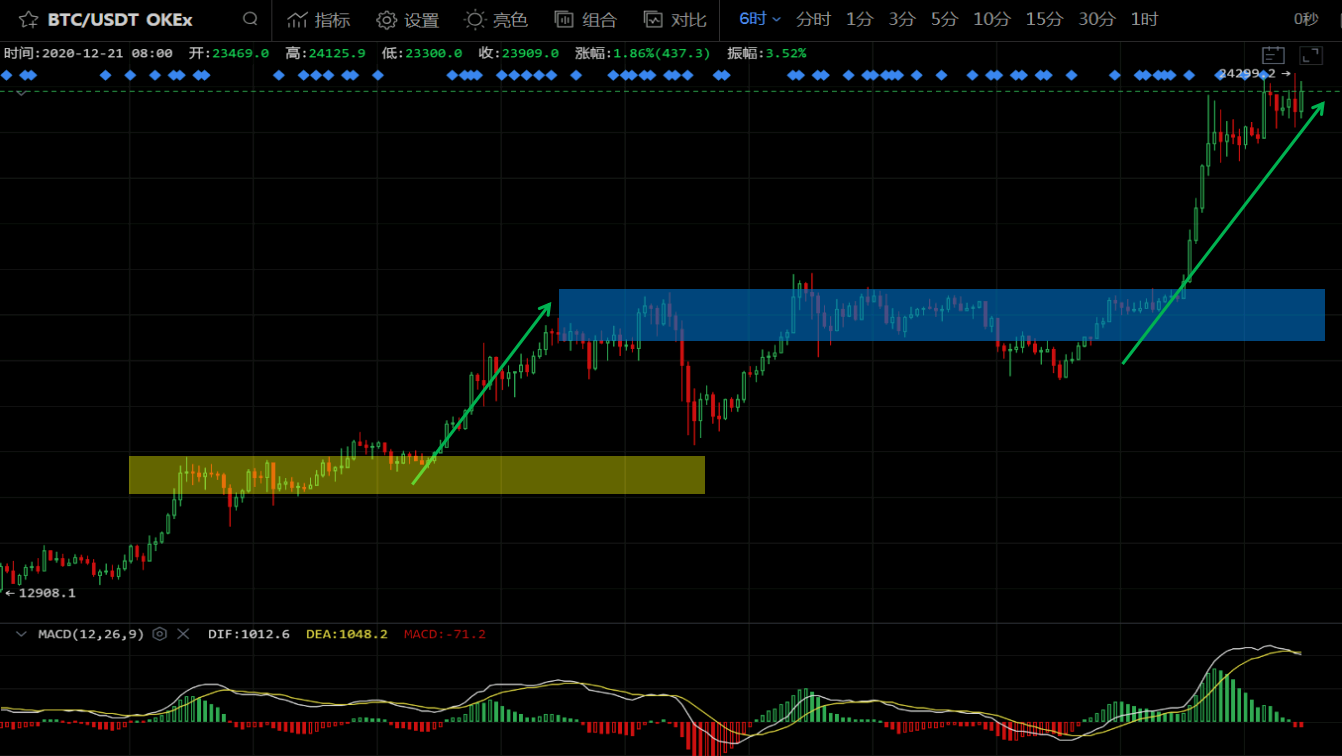
Task: Remove the MACD indicator with the X
Action: click(183, 634)
